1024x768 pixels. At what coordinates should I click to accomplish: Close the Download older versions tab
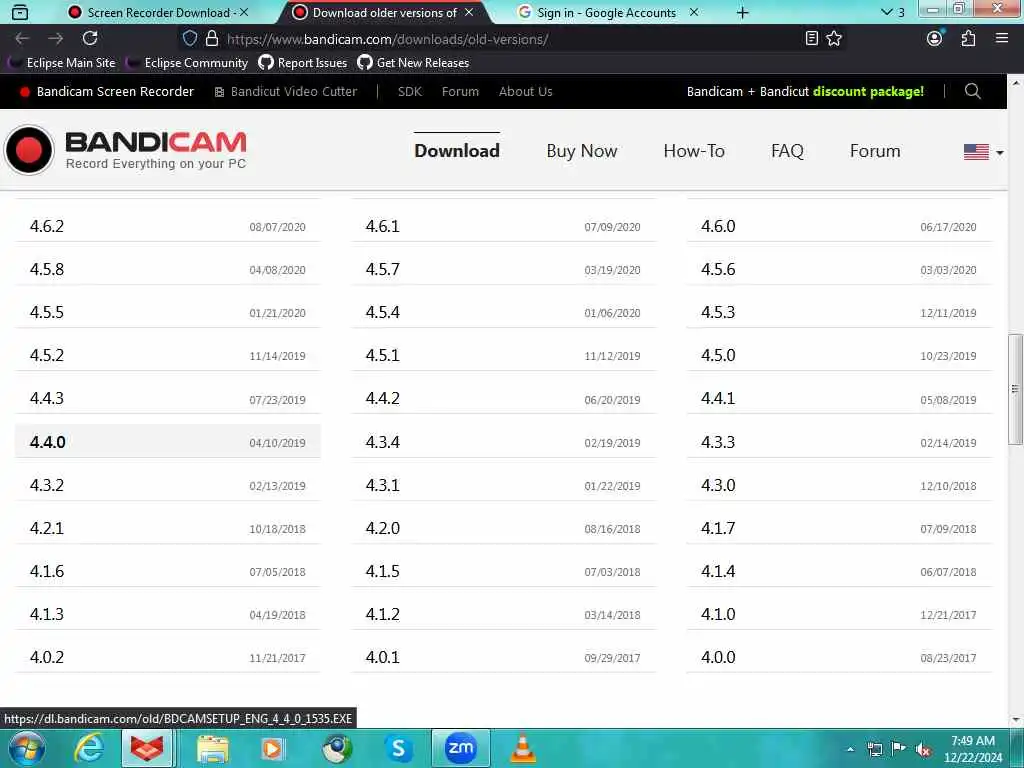469,12
